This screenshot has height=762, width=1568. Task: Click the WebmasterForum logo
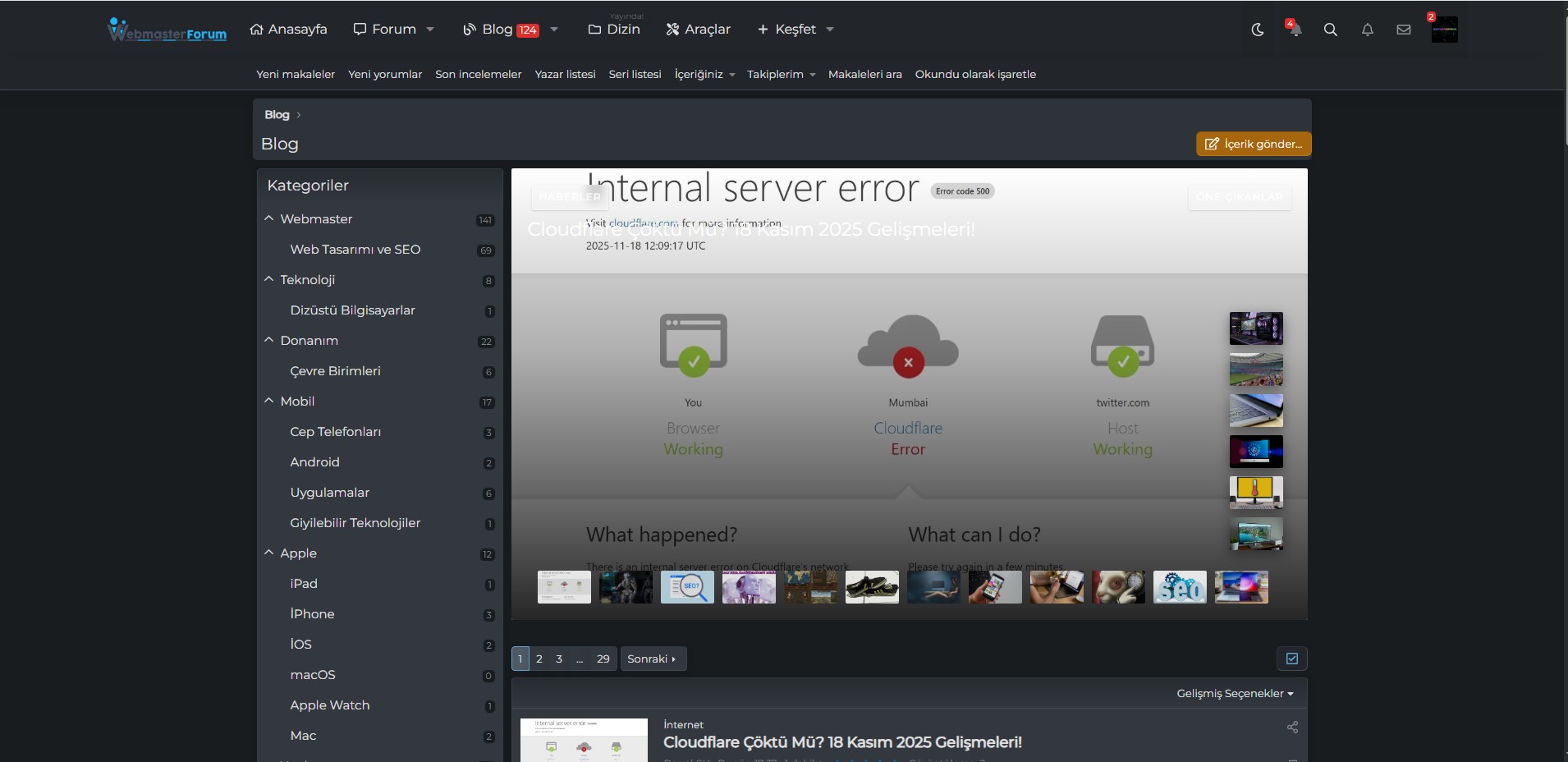167,30
